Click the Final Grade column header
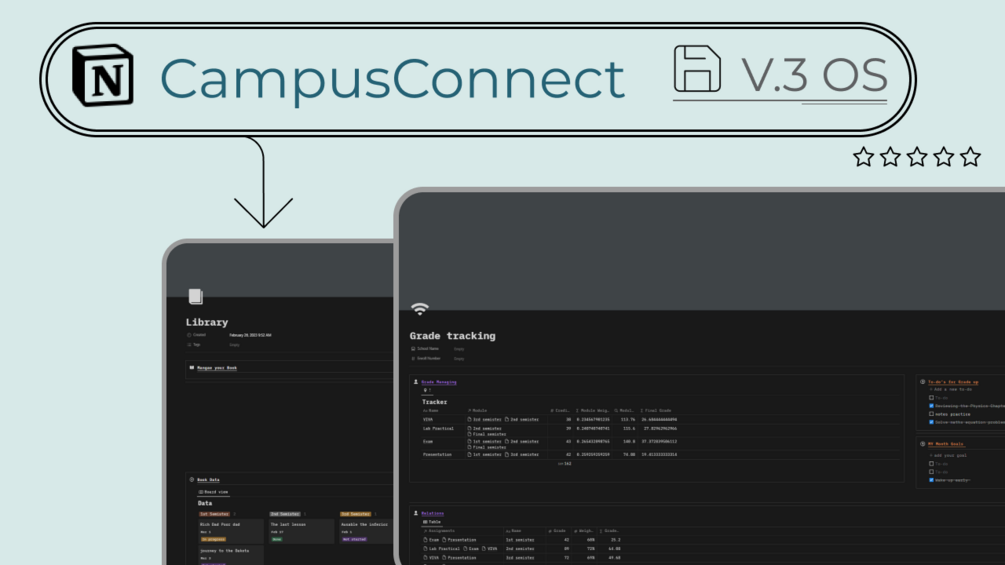The image size is (1005, 565). 655,411
